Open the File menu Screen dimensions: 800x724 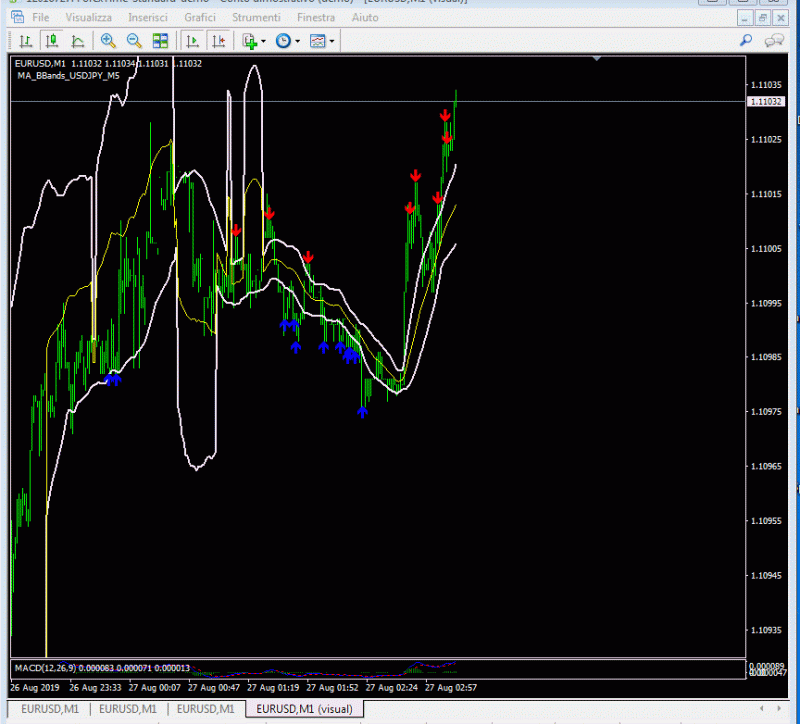(40, 17)
